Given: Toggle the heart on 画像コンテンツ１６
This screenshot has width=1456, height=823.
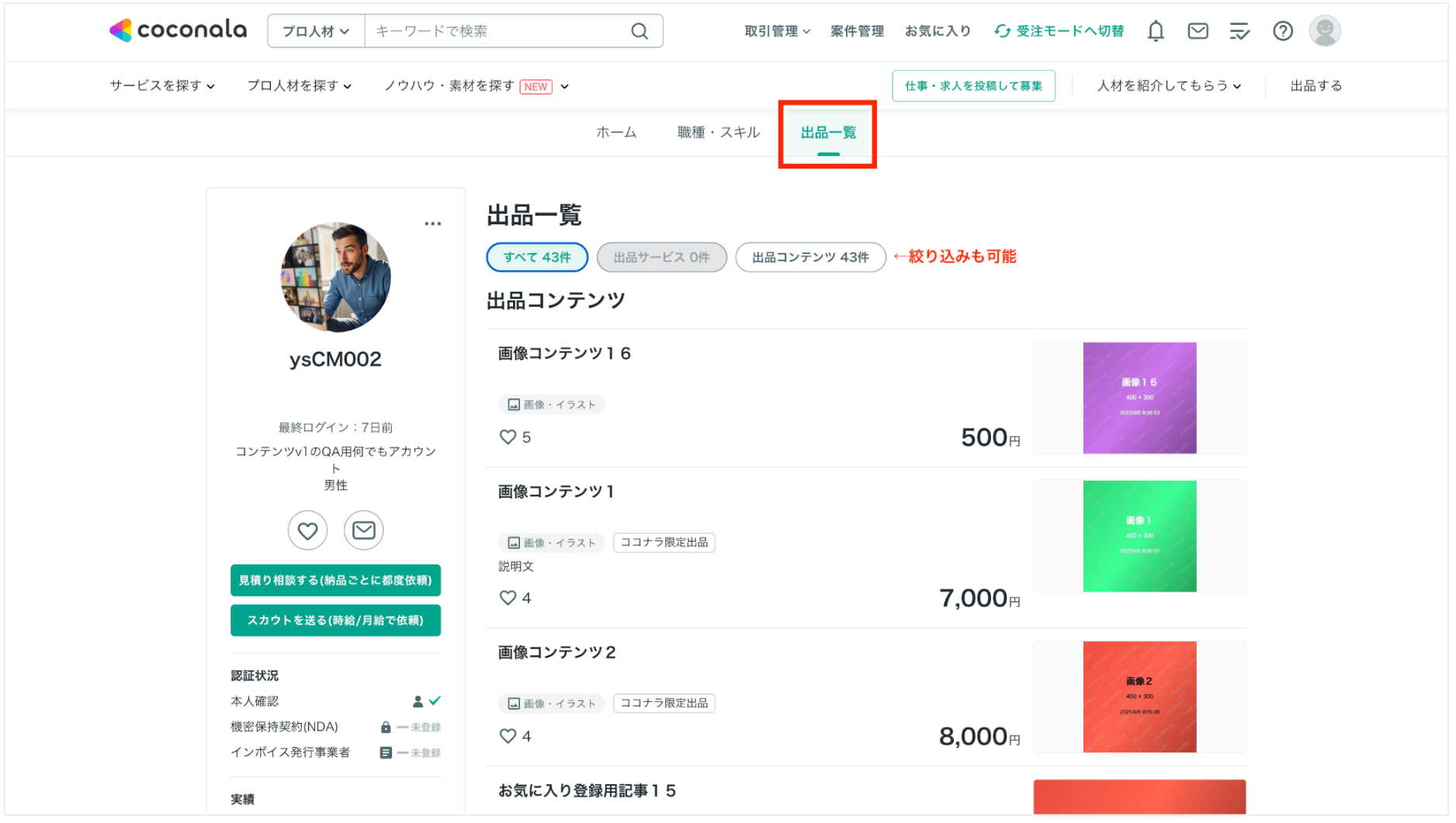Looking at the screenshot, I should point(508,437).
